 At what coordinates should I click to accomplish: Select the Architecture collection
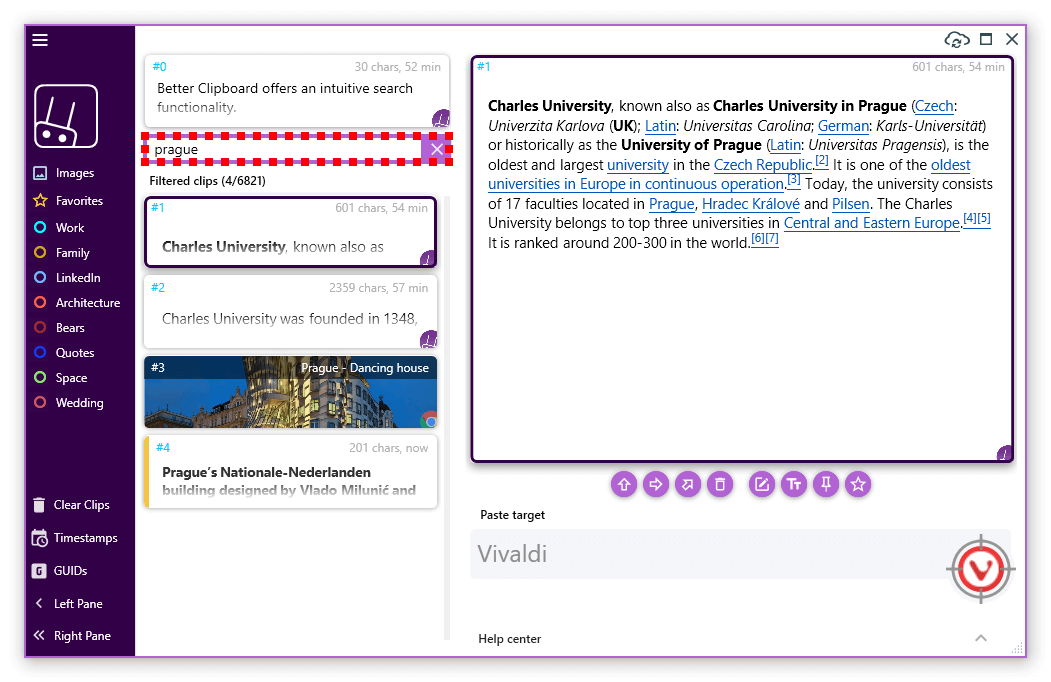[77, 302]
